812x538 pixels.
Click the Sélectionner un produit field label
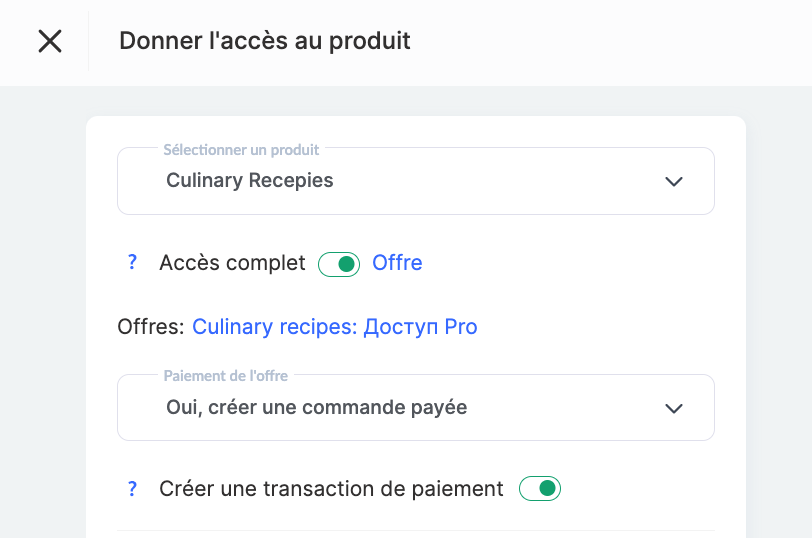[241, 150]
